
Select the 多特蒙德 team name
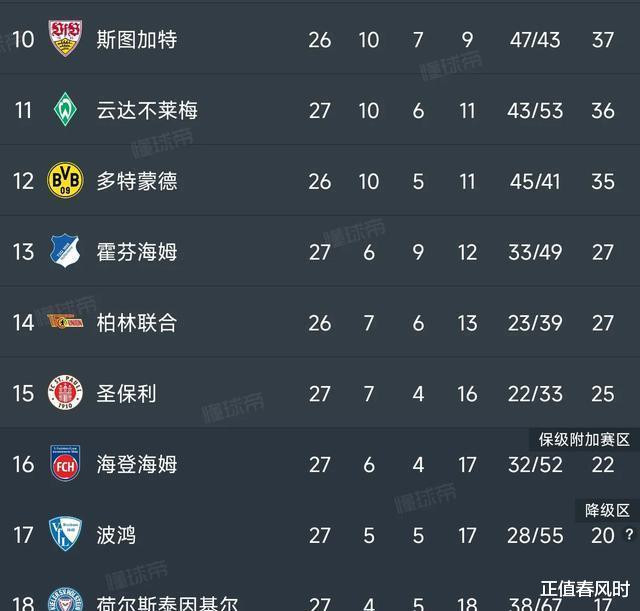(137, 181)
